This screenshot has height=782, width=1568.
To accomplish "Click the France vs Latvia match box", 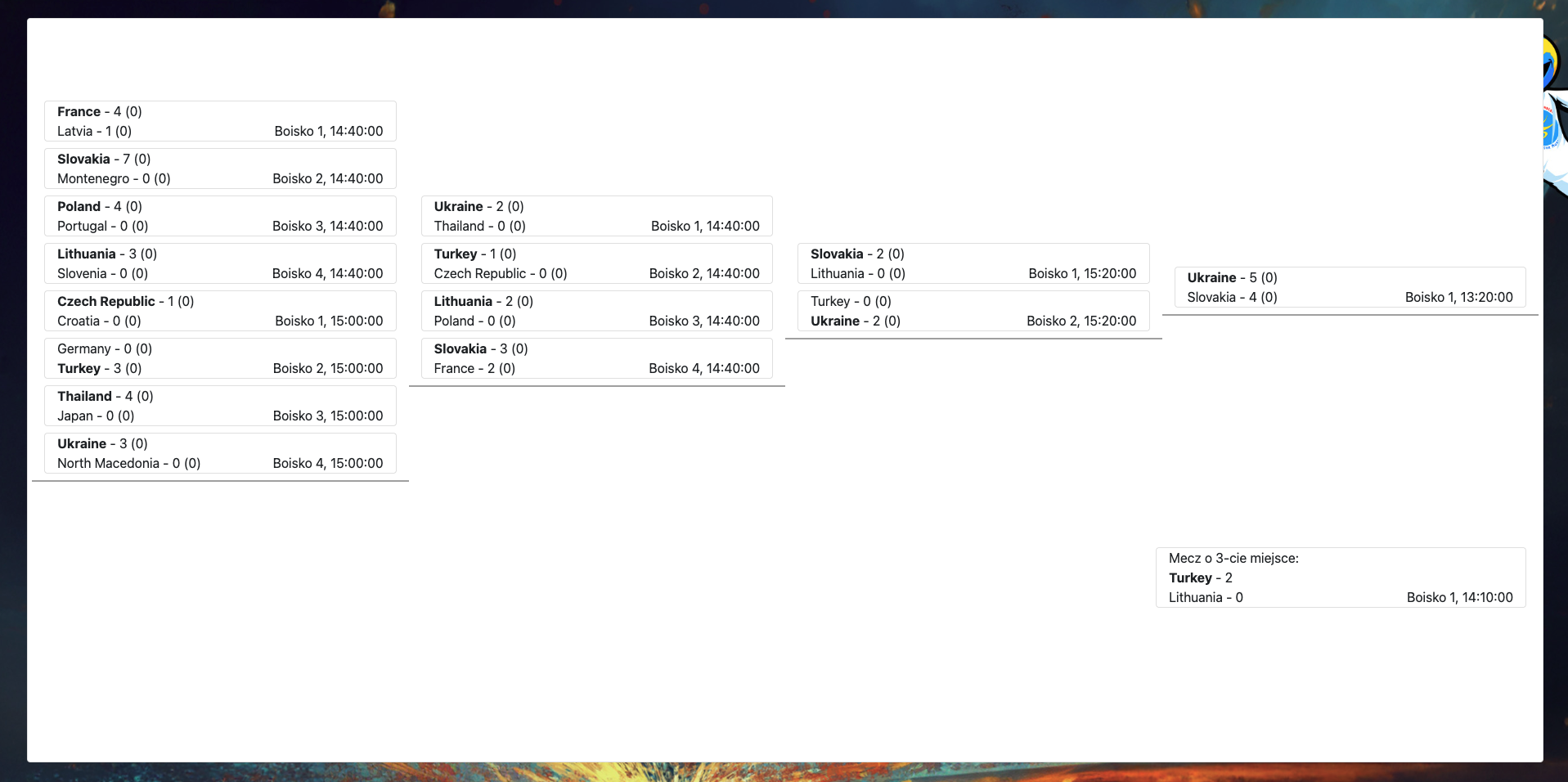I will [219, 121].
